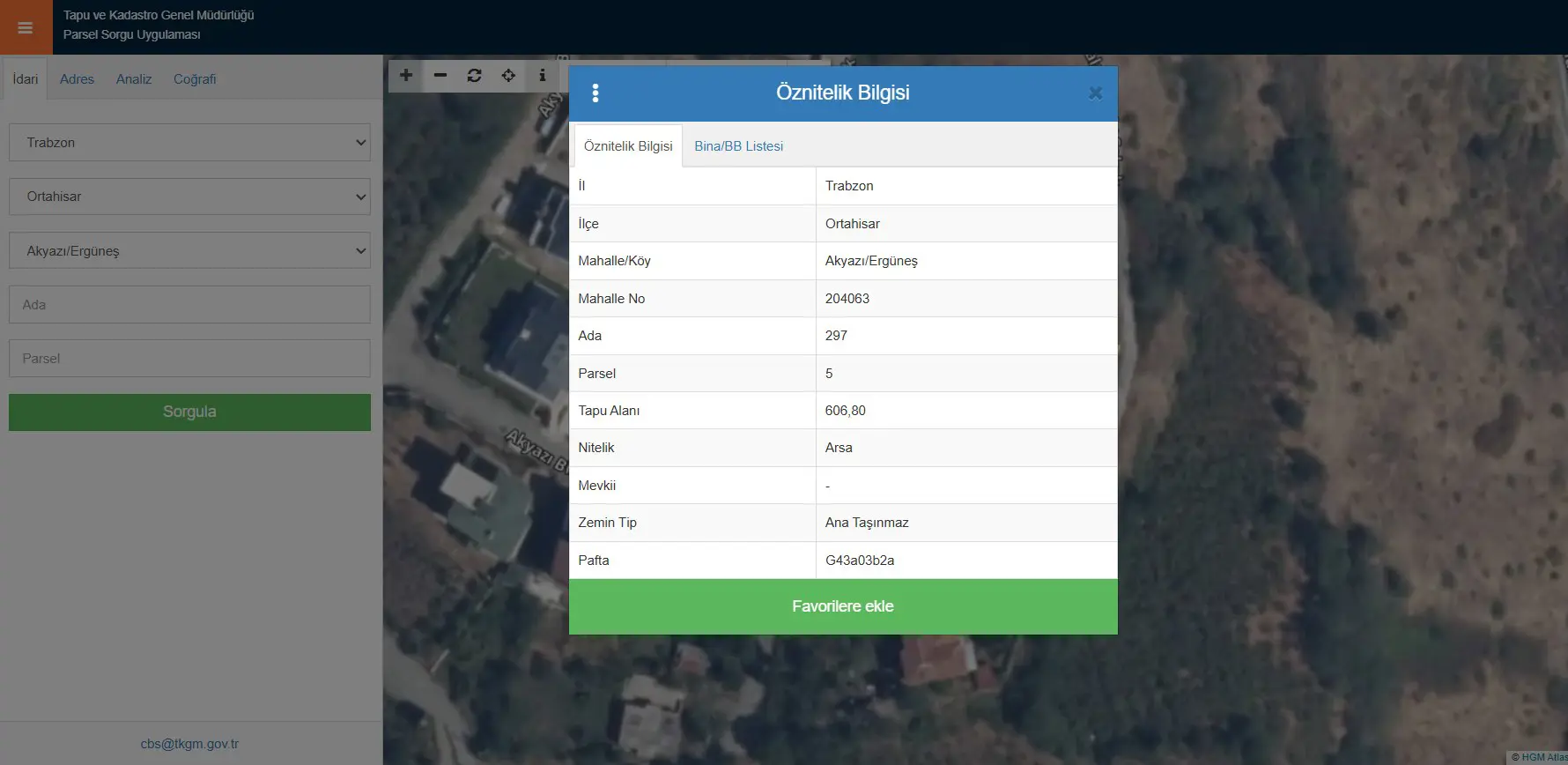Zoom in on the map

click(406, 76)
